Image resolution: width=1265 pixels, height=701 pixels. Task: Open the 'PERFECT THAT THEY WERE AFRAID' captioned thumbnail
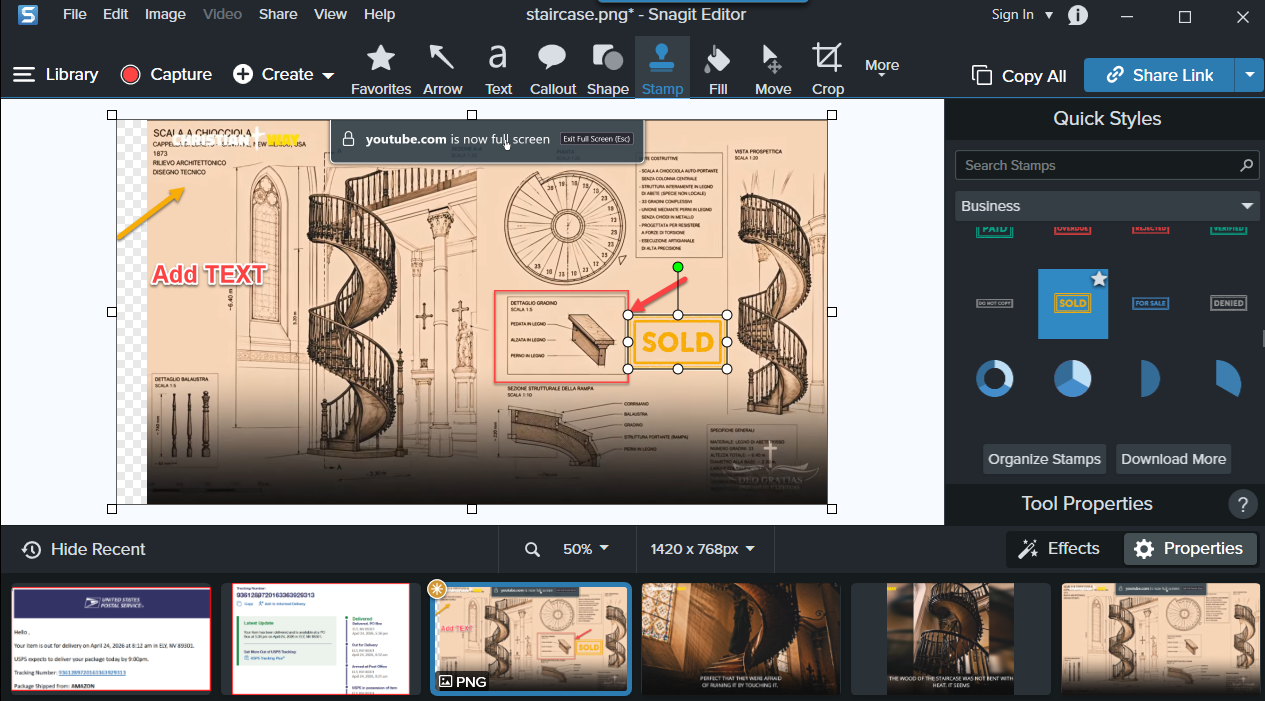[x=740, y=639]
